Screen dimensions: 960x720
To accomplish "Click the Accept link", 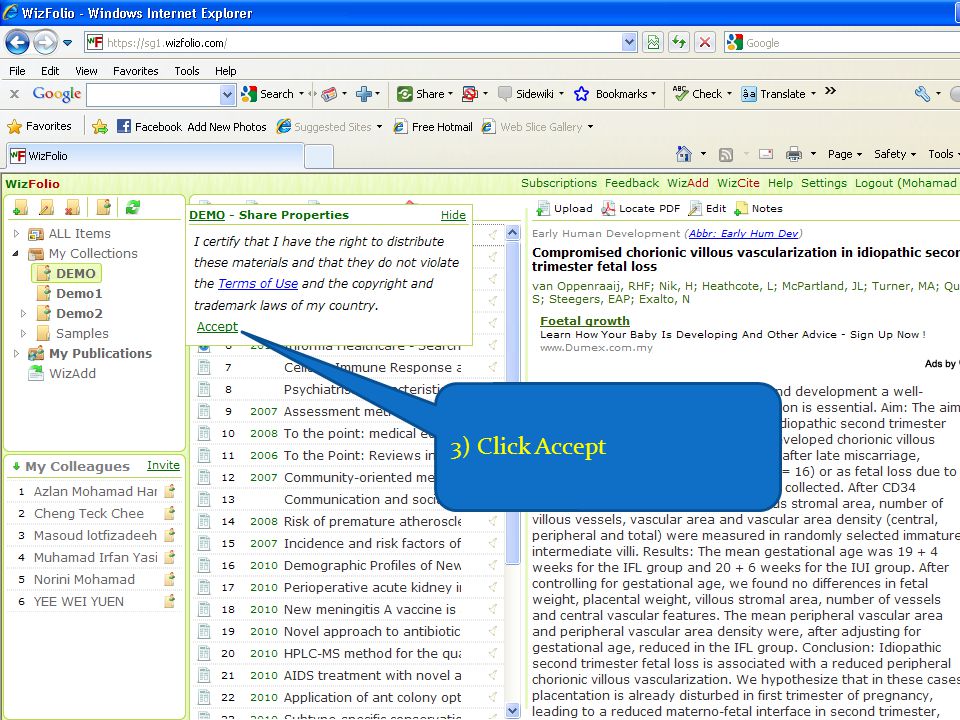I will tap(217, 327).
